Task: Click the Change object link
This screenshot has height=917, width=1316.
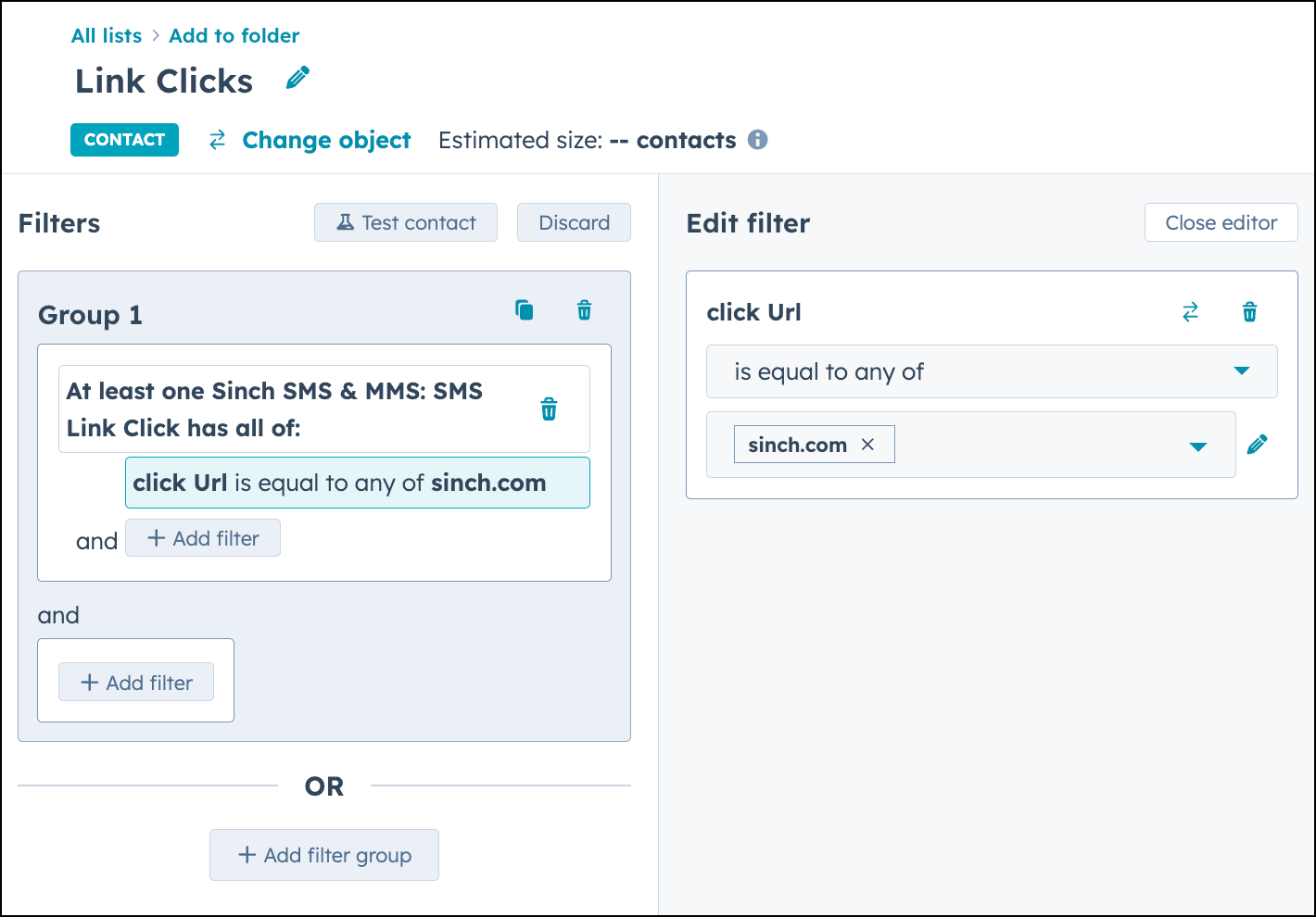Action: point(326,140)
